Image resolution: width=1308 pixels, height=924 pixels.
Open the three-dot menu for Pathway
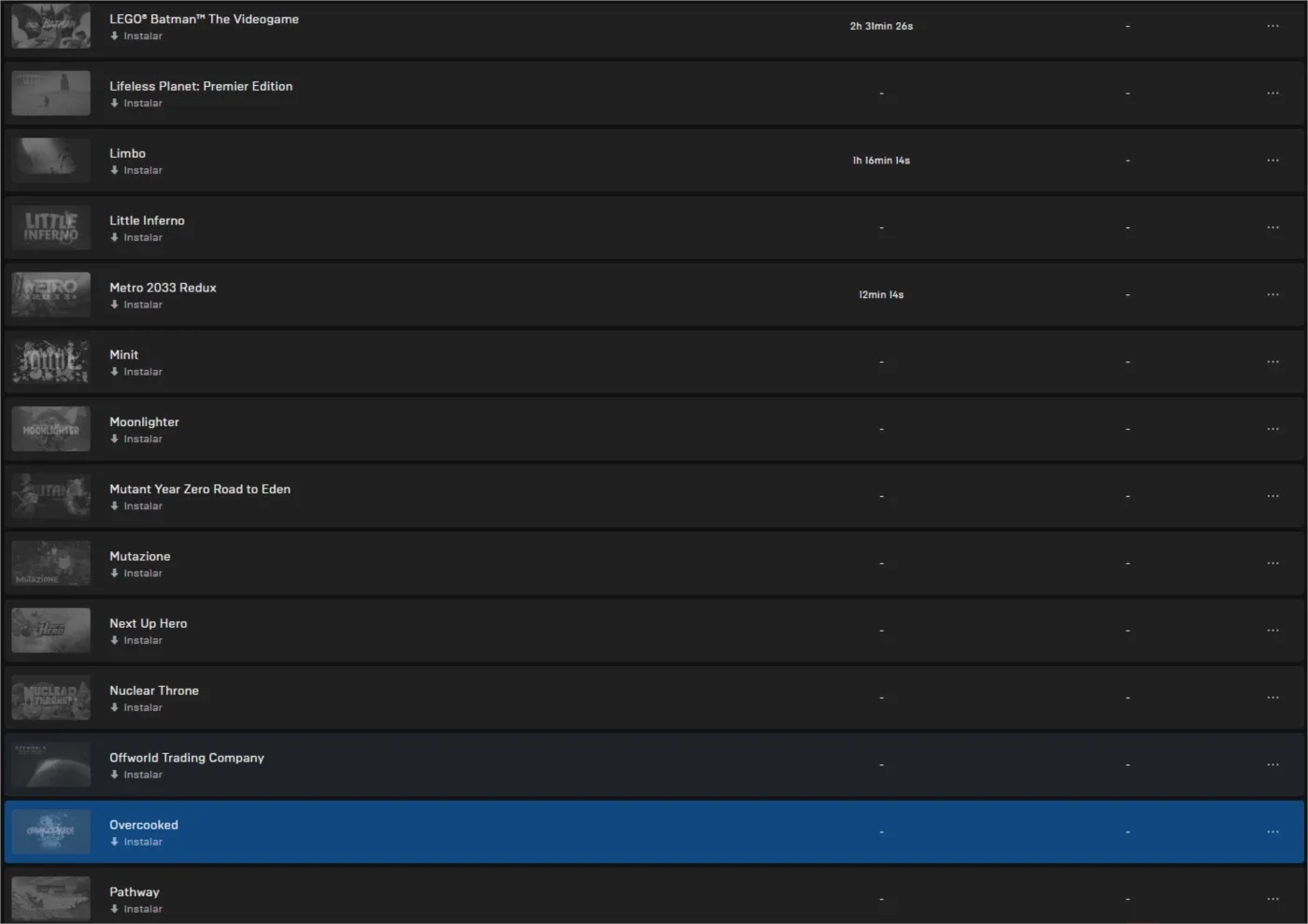[x=1272, y=900]
